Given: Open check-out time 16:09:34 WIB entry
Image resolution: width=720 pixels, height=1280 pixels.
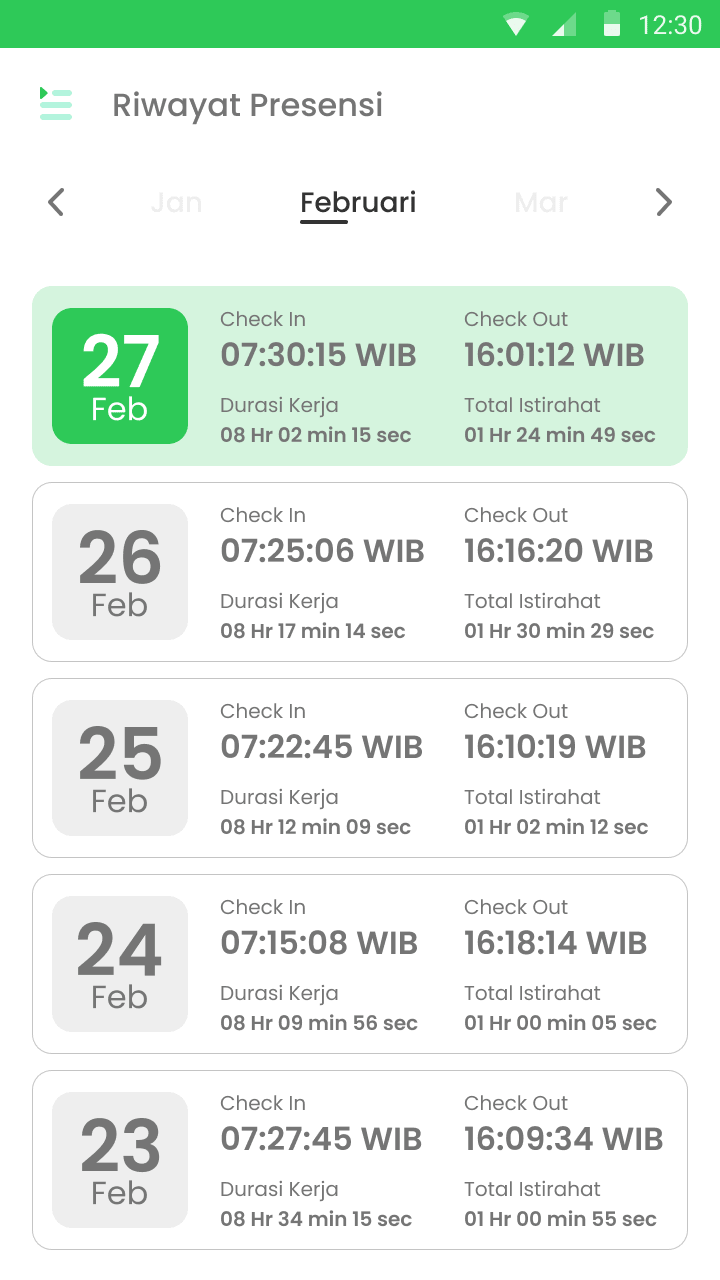Looking at the screenshot, I should click(563, 1139).
